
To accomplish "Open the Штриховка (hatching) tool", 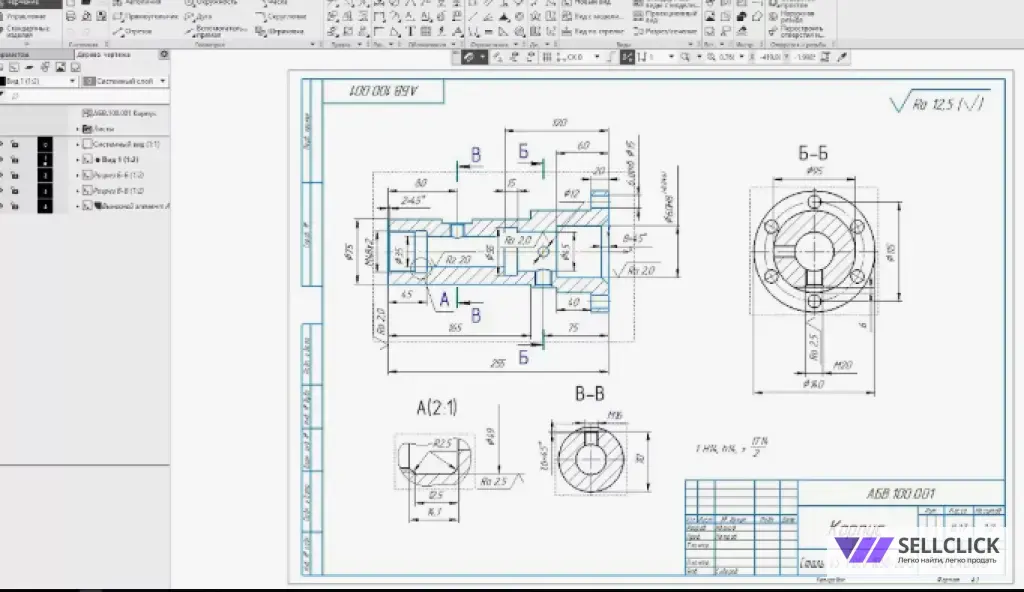I will coord(285,31).
